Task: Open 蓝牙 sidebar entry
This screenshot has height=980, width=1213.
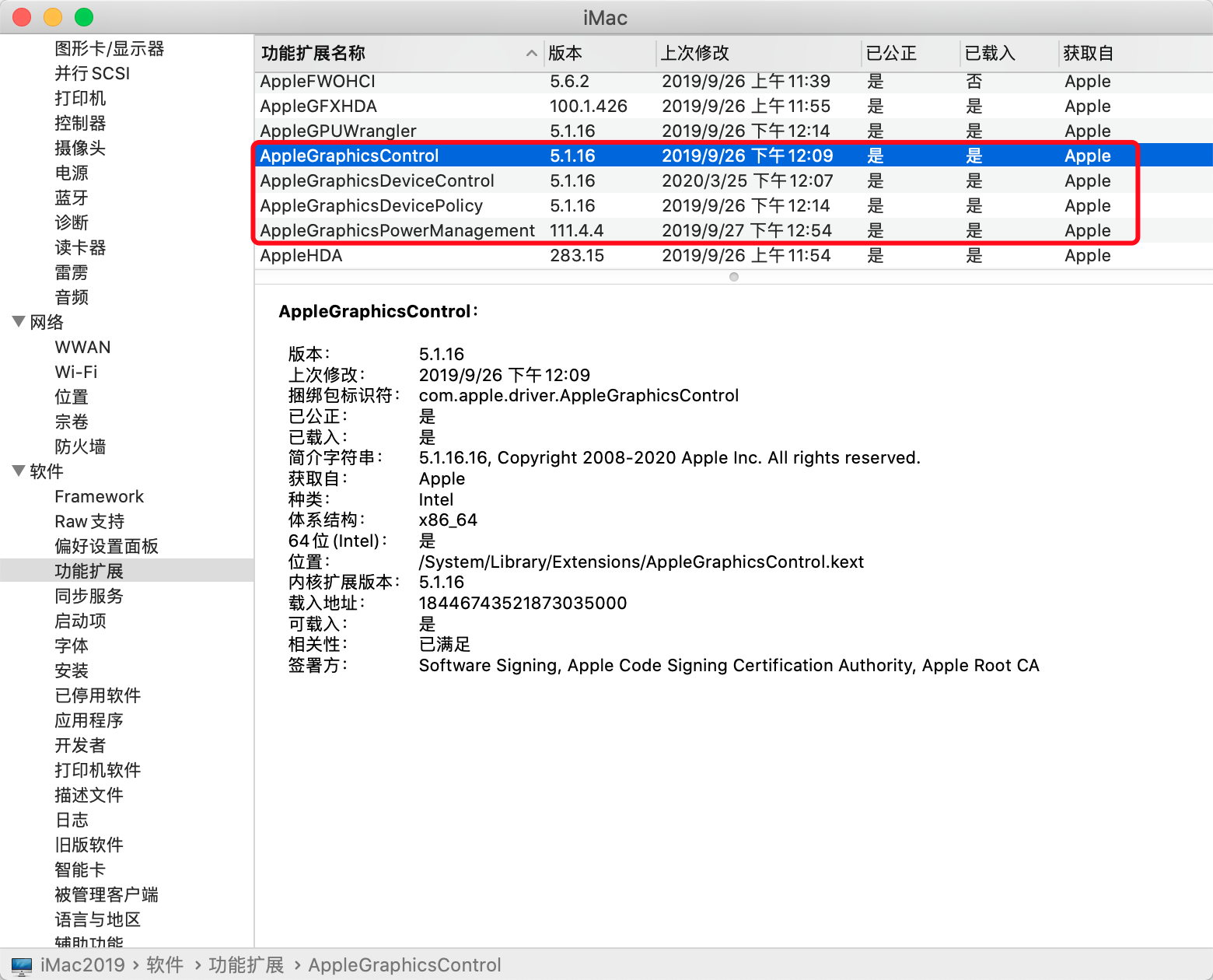Action: click(72, 198)
